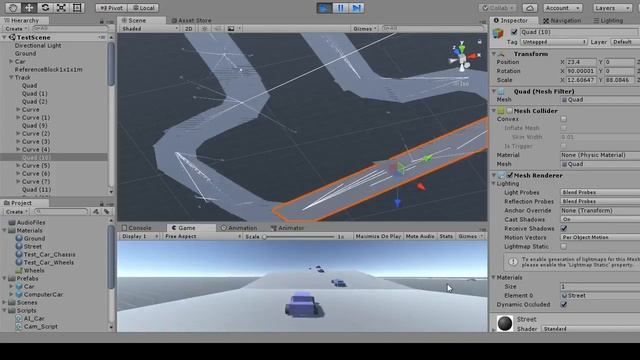The height and width of the screenshot is (360, 640).
Task: Switch to the Animator tab
Action: pyautogui.click(x=287, y=228)
